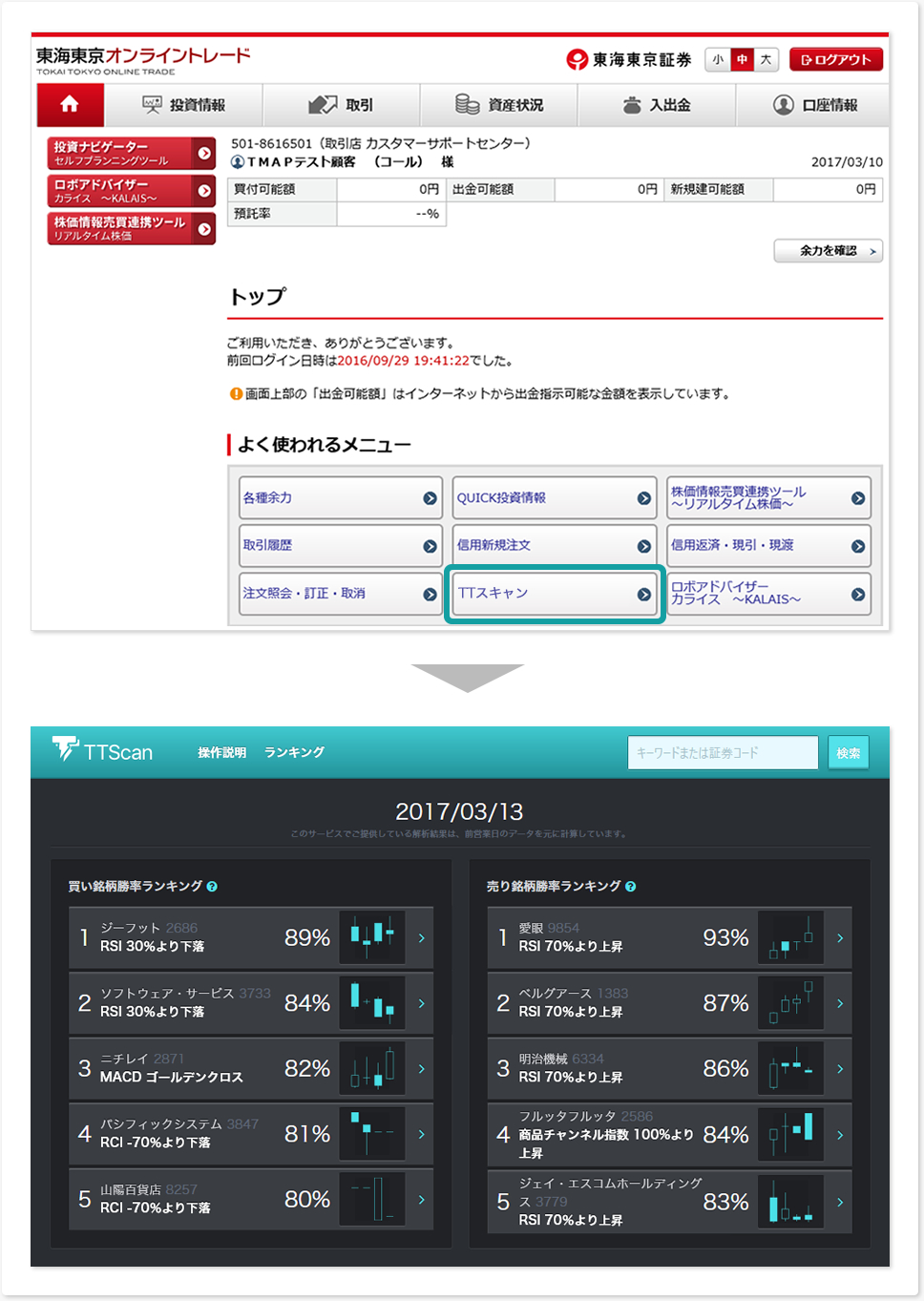This screenshot has height=1301, width=924.
Task: Expand 山陽百貨店 row chevron
Action: click(421, 1200)
